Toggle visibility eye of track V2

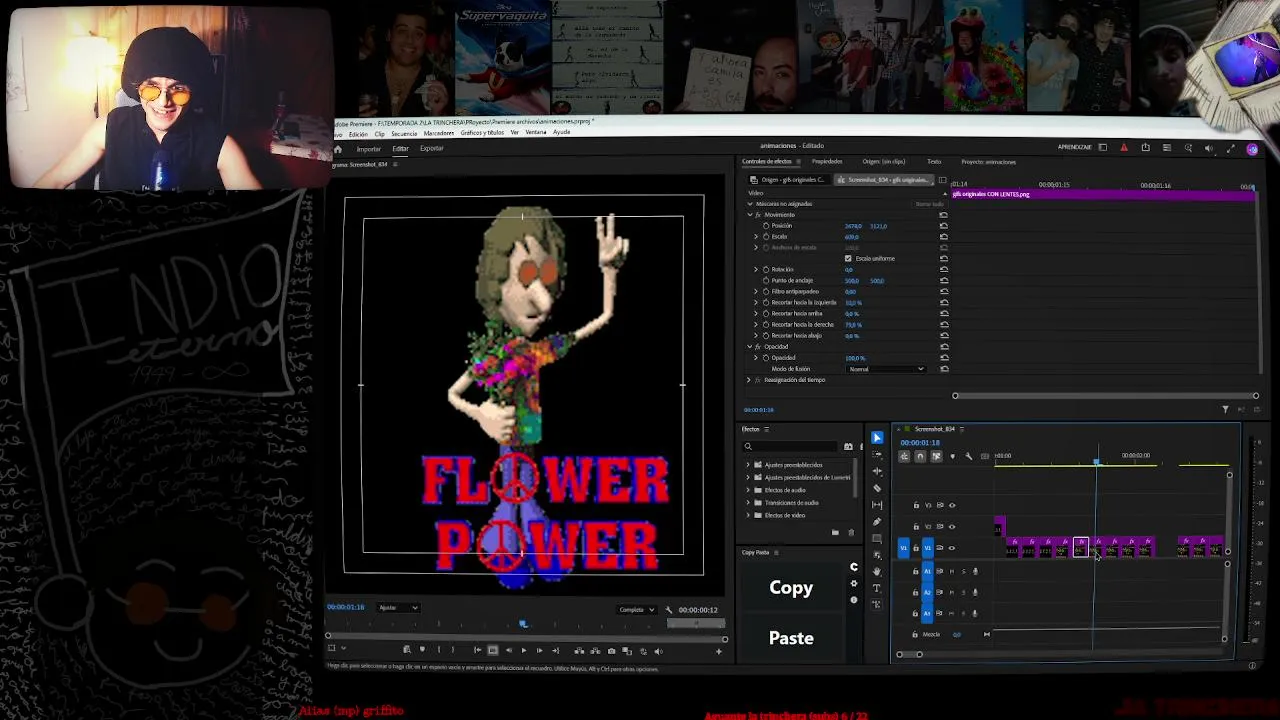[952, 526]
